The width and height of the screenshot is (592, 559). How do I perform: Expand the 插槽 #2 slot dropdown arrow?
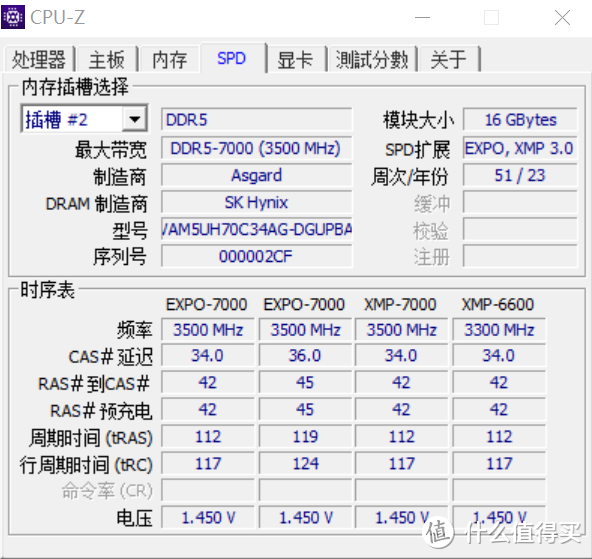[134, 120]
